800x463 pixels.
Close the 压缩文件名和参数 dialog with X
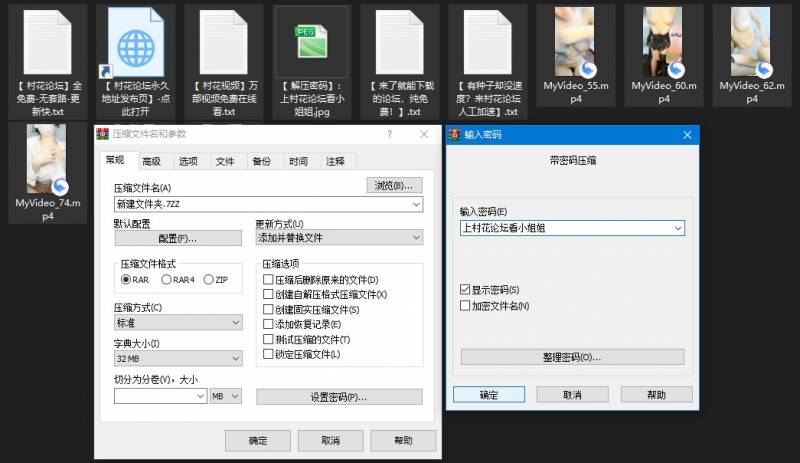click(424, 134)
